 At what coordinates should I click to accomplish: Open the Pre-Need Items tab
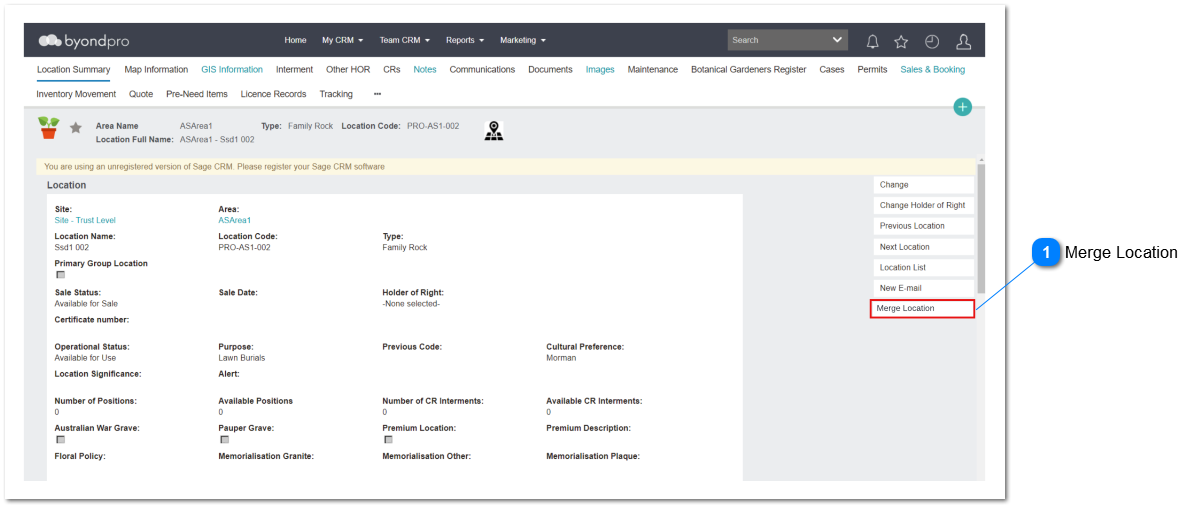coord(196,94)
